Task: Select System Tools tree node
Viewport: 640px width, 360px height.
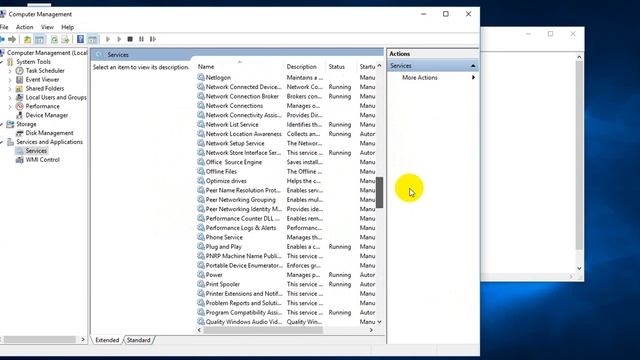Action: 33,62
